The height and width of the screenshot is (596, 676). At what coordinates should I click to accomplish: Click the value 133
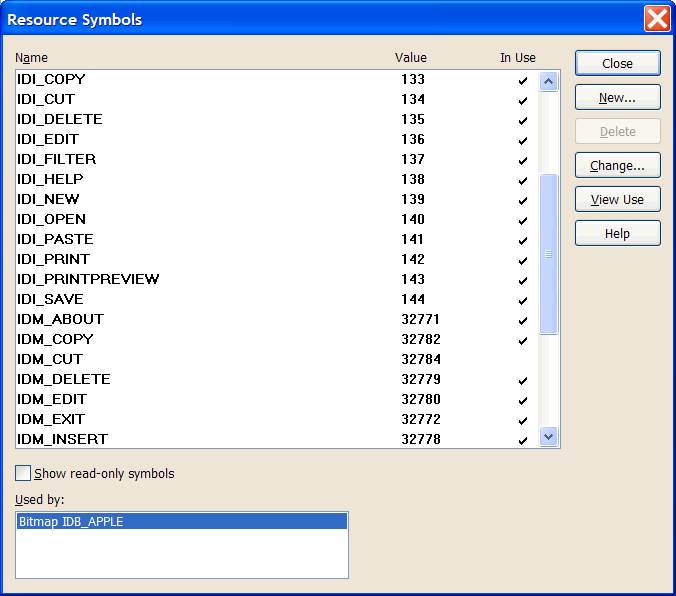click(x=413, y=79)
